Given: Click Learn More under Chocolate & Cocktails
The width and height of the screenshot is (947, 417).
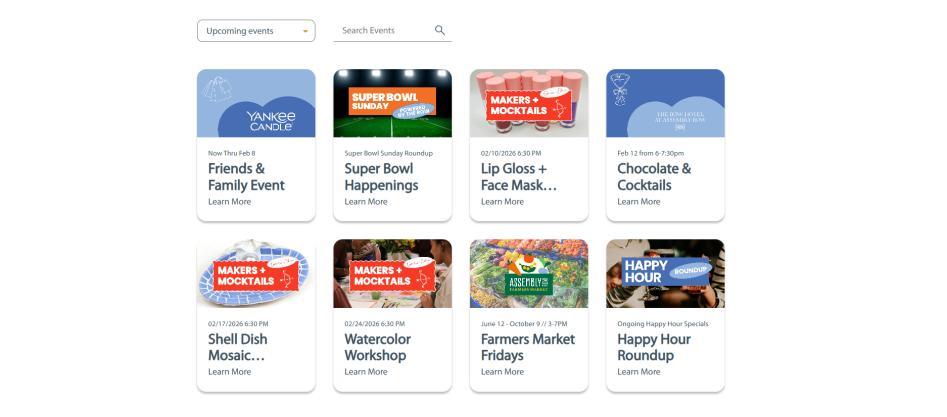Looking at the screenshot, I should pos(638,202).
